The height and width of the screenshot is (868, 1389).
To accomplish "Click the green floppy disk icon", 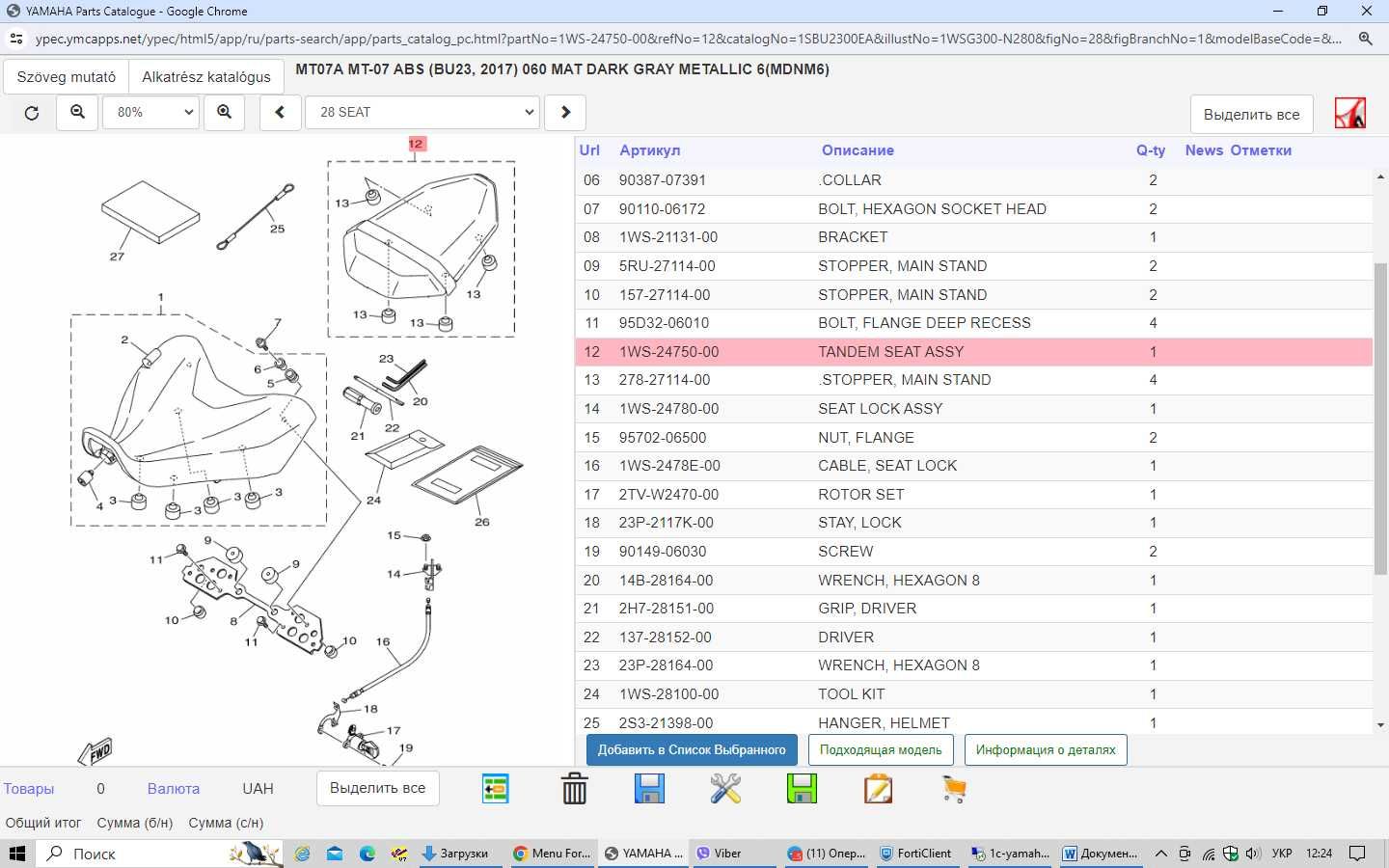I will click(802, 789).
